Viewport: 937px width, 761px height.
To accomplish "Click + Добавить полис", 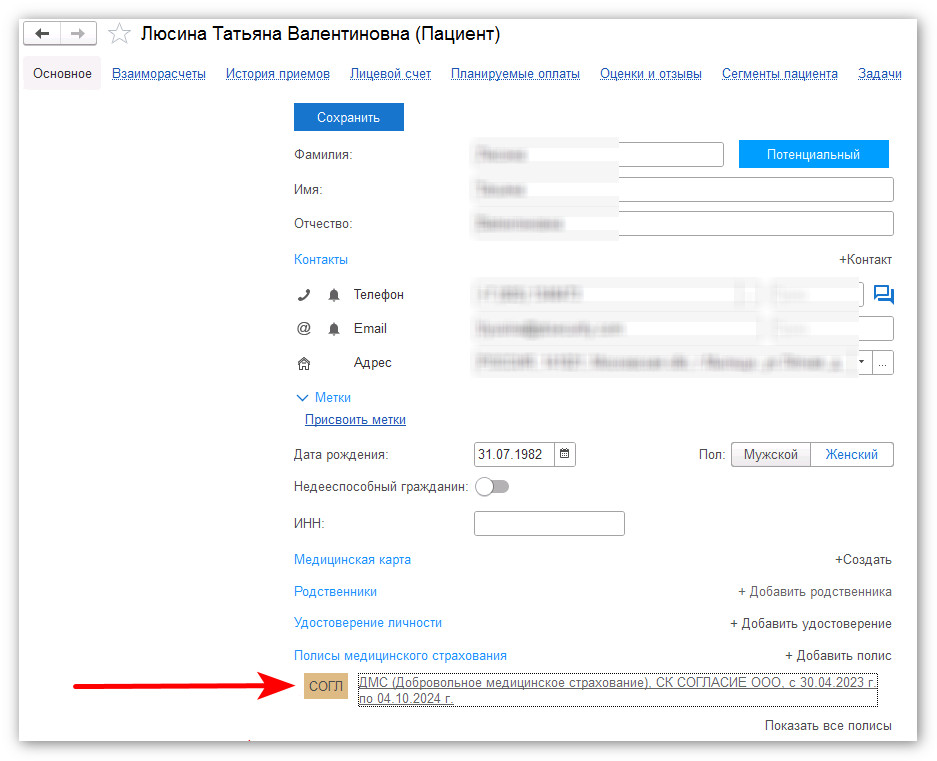I will [838, 656].
